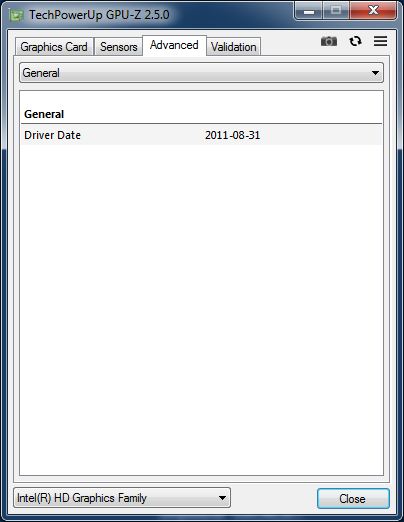Image resolution: width=404 pixels, height=522 pixels.
Task: Minimize the GPU-Z window
Action: tap(309, 11)
